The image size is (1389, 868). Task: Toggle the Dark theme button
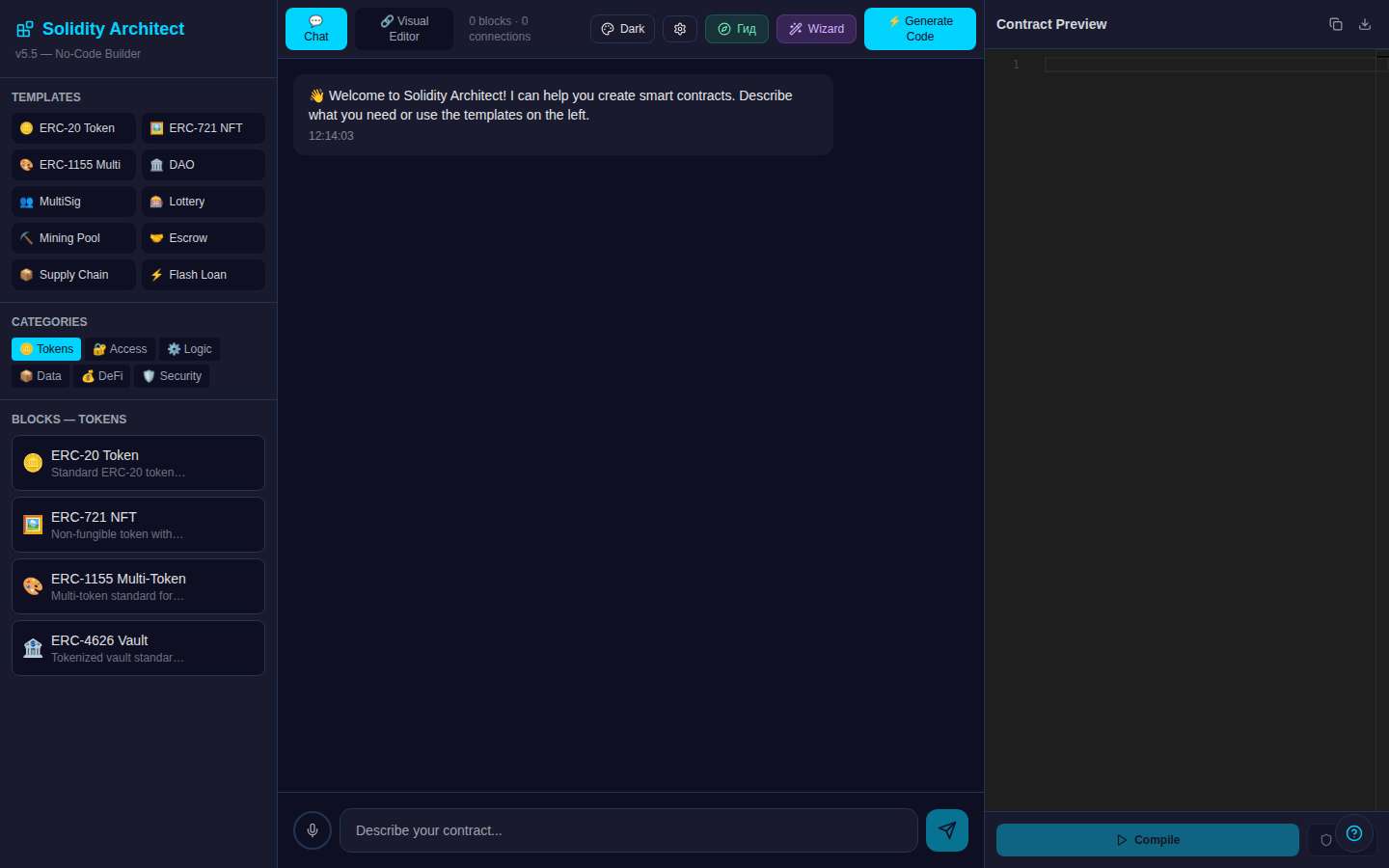pyautogui.click(x=622, y=29)
